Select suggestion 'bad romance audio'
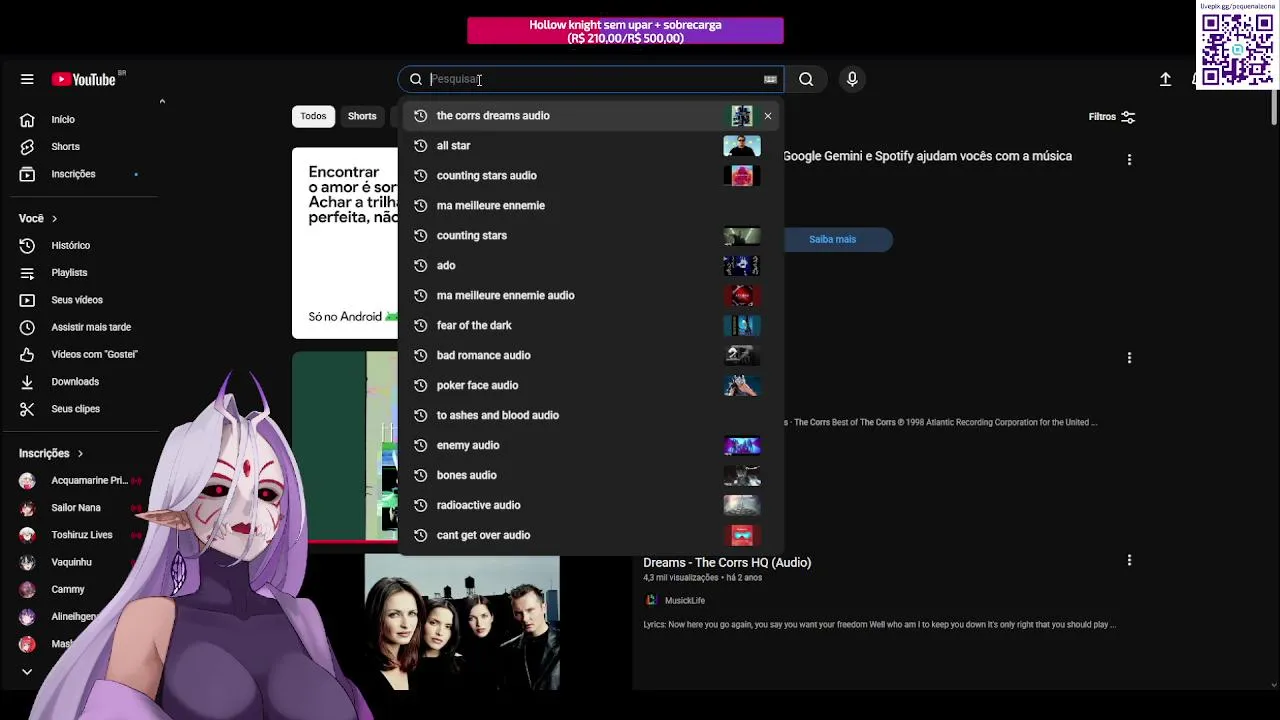The image size is (1280, 720). point(590,355)
